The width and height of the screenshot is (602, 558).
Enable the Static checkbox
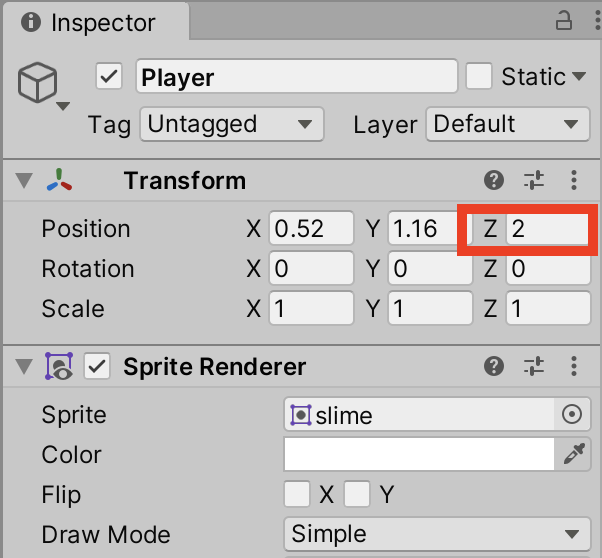(479, 76)
